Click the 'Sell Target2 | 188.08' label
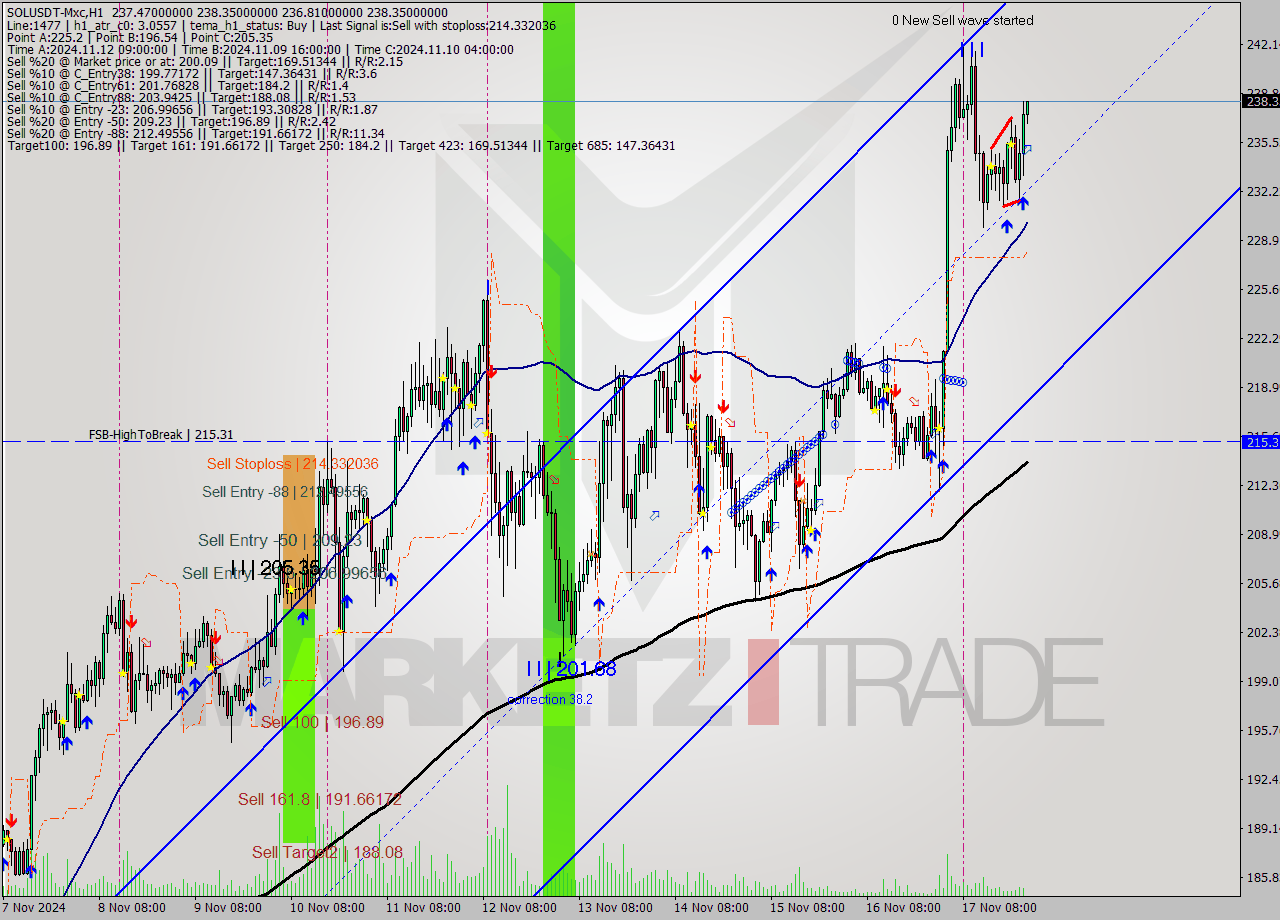Image resolution: width=1280 pixels, height=920 pixels. 327,852
